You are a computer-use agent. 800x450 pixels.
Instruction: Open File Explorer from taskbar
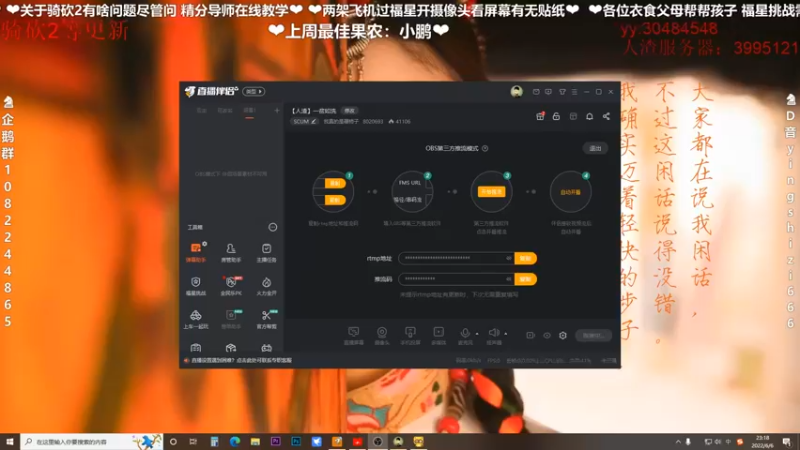pos(255,442)
